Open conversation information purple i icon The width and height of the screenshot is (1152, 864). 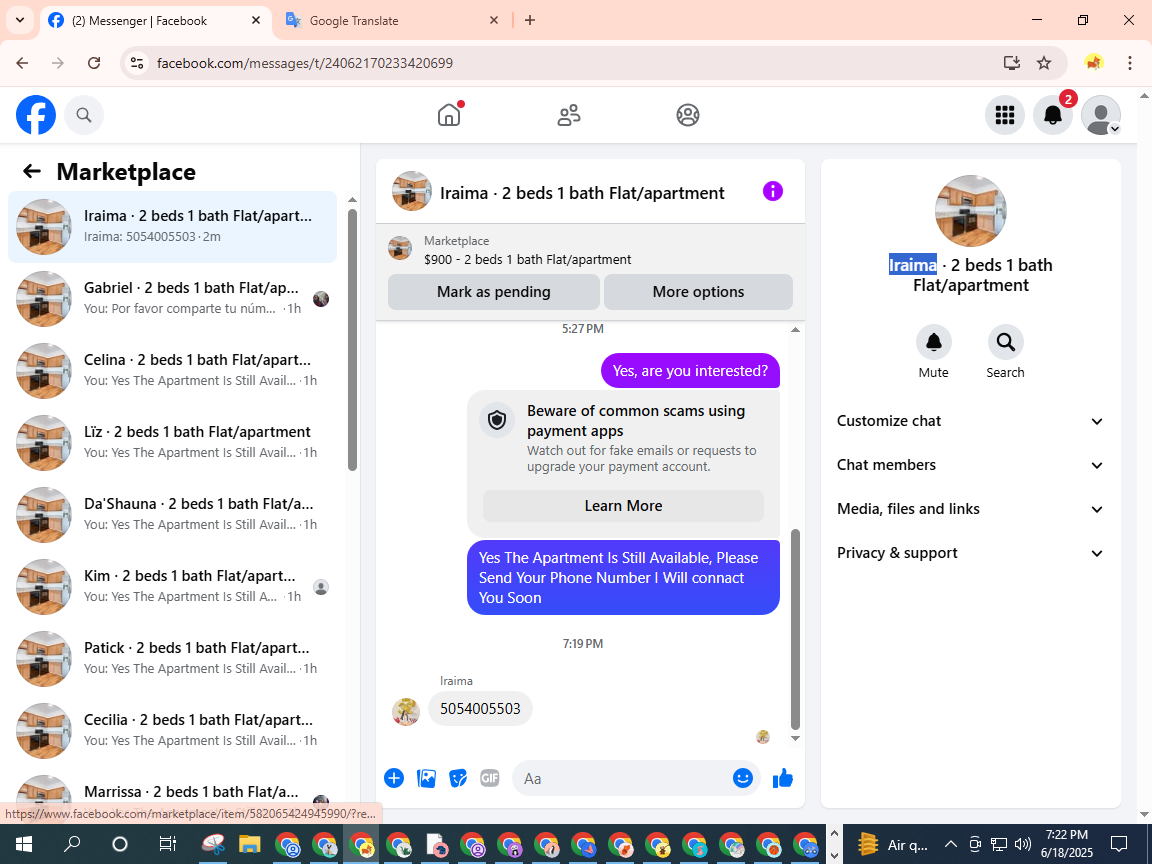tap(773, 192)
